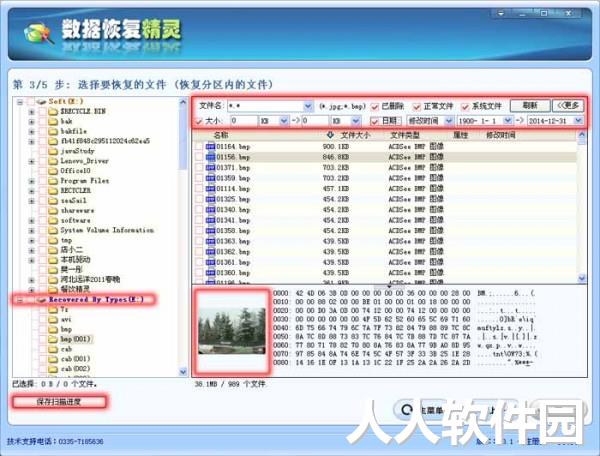Check the box for 01164.bmp
The height and width of the screenshot is (456, 600).
pyautogui.click(x=199, y=147)
